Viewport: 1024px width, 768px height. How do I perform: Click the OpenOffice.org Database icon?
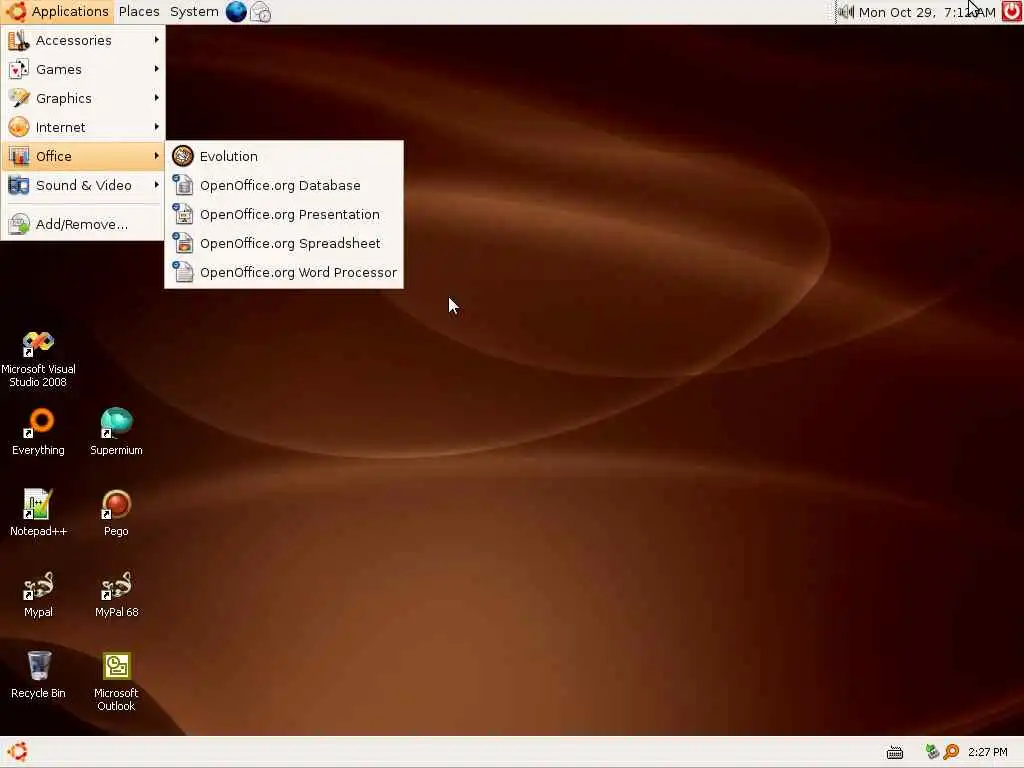[183, 185]
